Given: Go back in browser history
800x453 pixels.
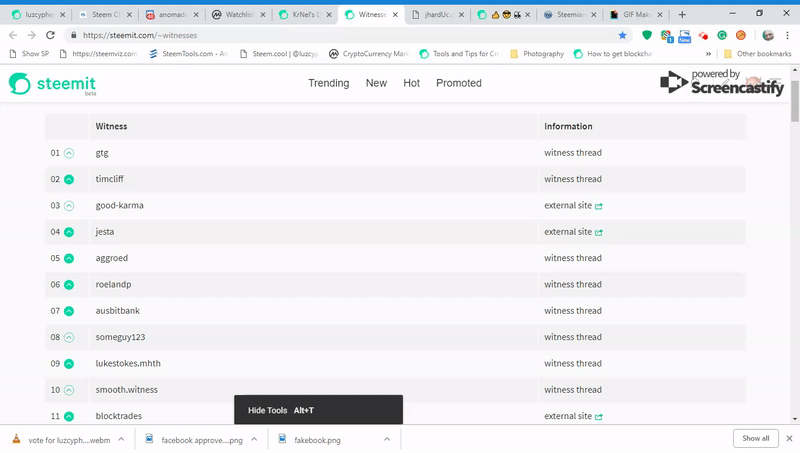Looking at the screenshot, I should point(13,35).
